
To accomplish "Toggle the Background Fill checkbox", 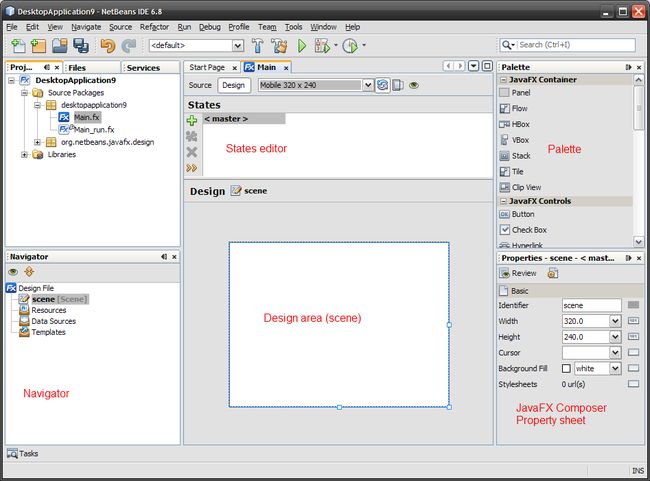I will 566,368.
